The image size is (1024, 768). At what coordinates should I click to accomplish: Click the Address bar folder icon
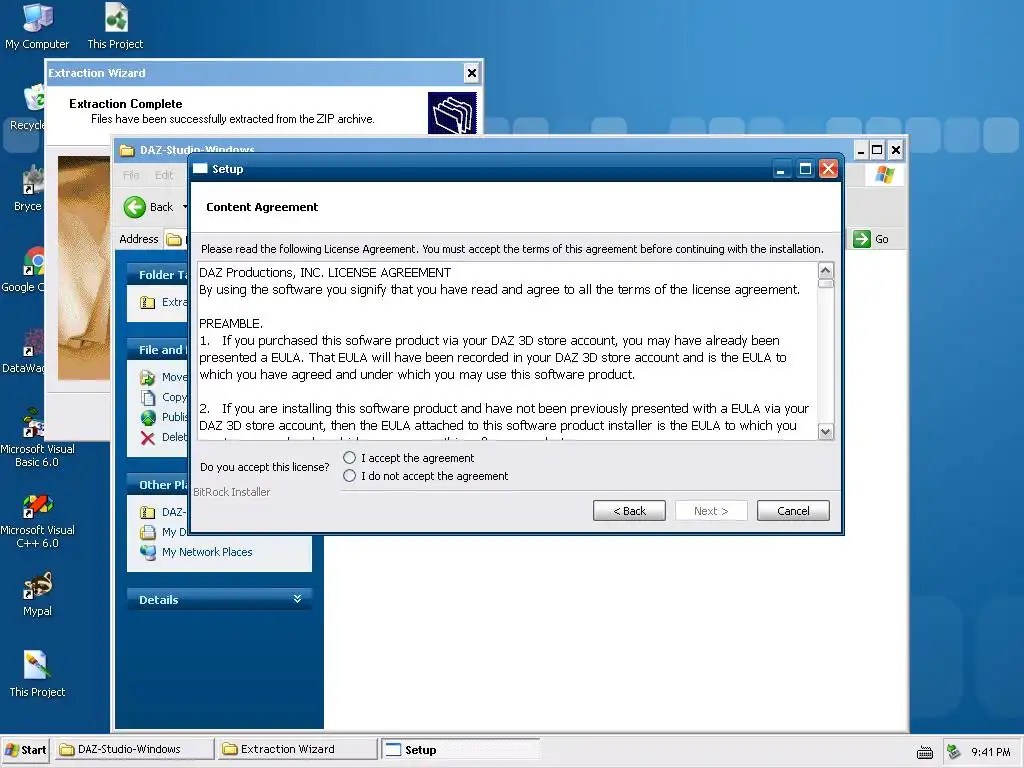coord(173,240)
